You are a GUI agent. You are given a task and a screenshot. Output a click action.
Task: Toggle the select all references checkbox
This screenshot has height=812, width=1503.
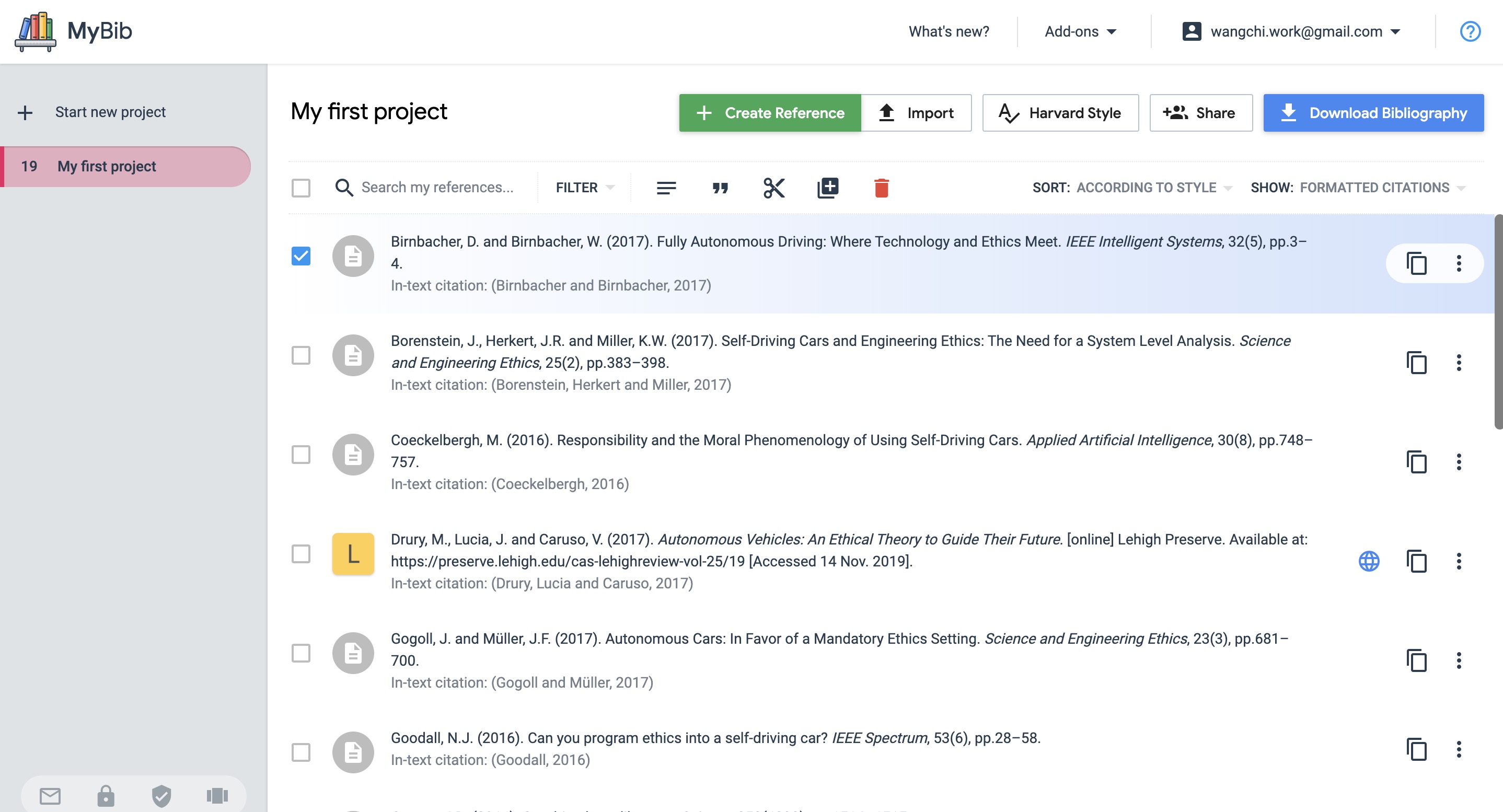click(x=300, y=188)
